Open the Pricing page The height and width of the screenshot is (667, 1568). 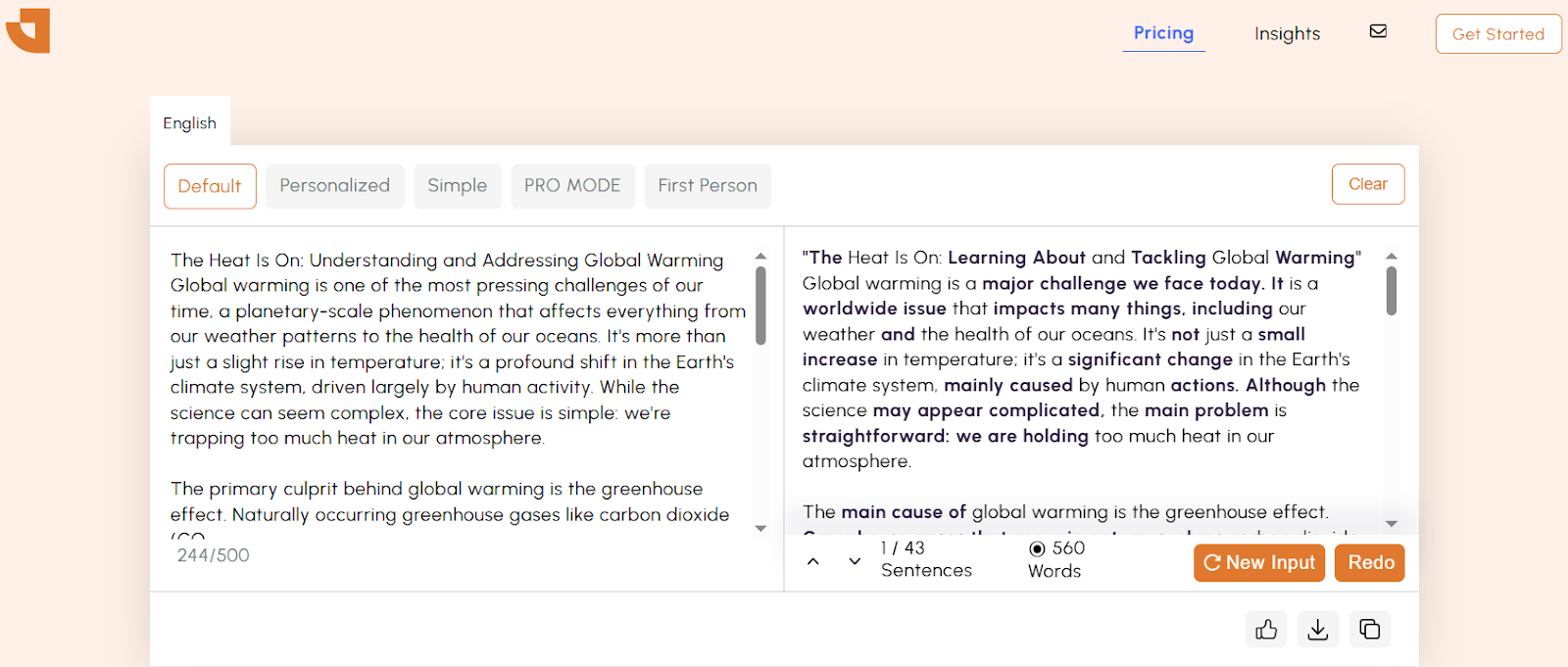[x=1163, y=33]
